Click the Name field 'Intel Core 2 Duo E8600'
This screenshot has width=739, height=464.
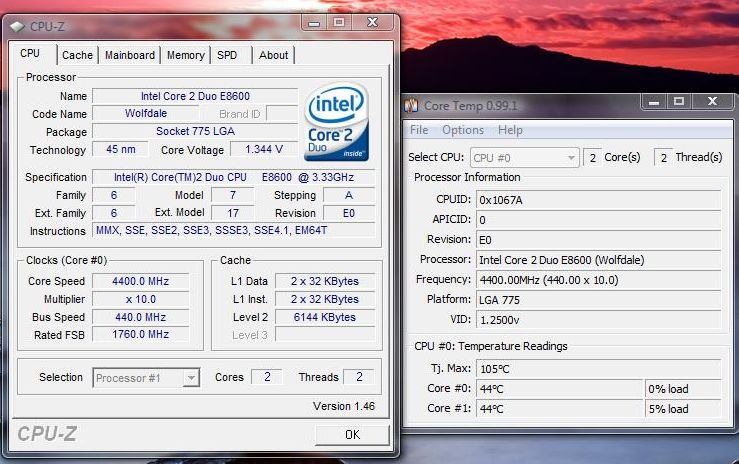point(195,96)
